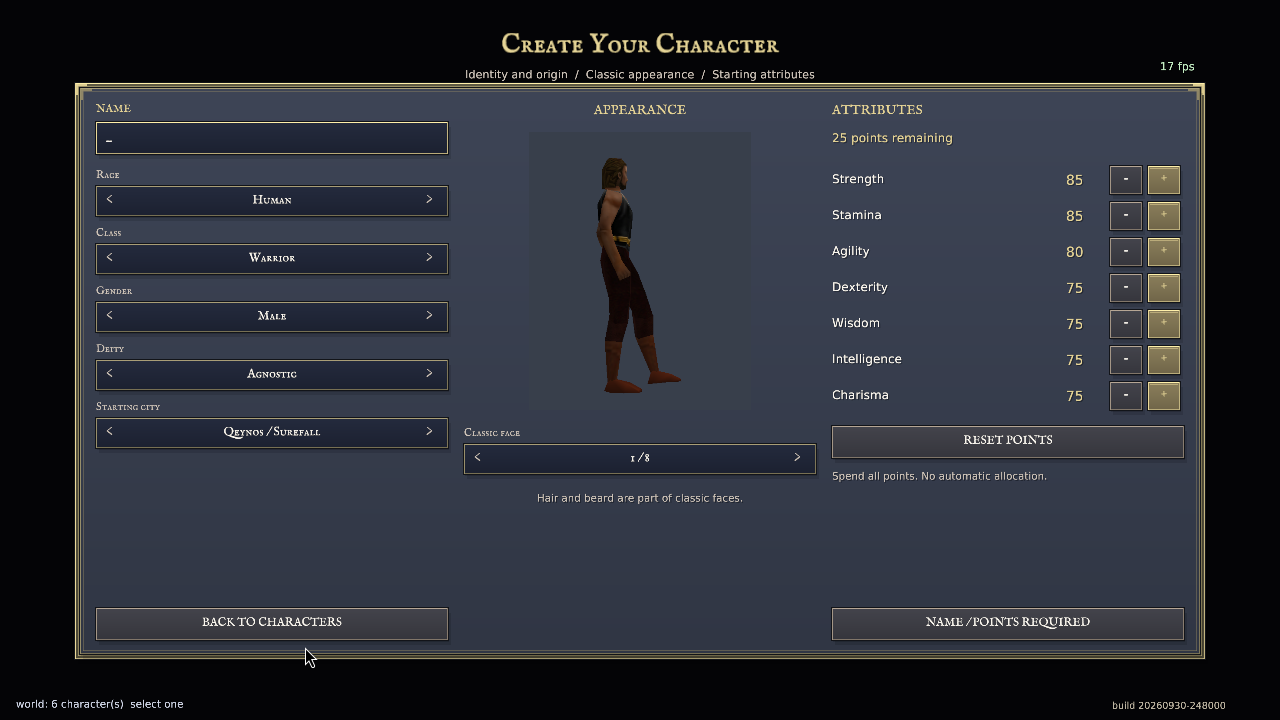Add a point to Stamina
This screenshot has width=1280, height=720.
pos(1164,216)
